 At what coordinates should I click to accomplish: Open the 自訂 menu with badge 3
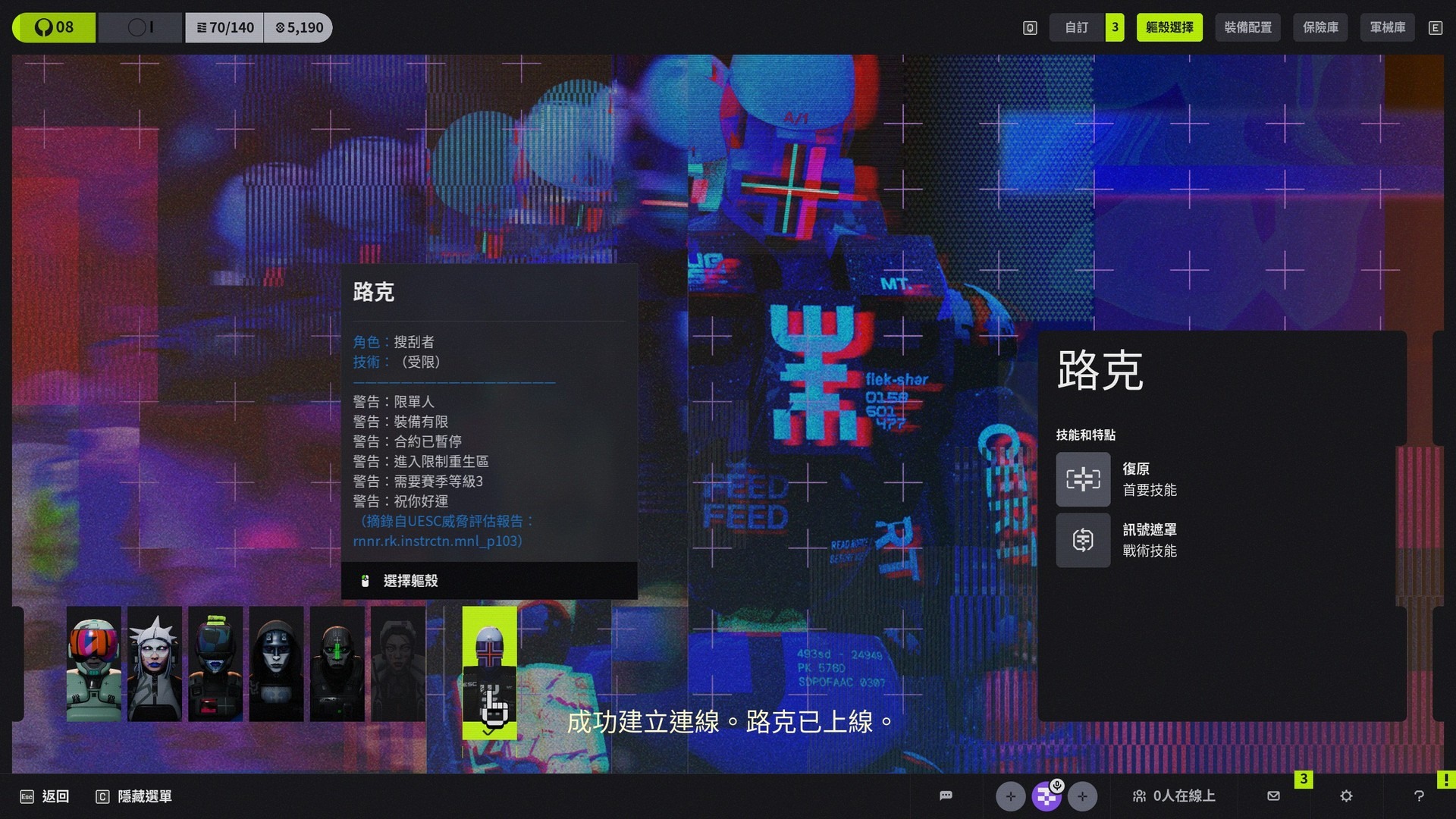(x=1076, y=27)
